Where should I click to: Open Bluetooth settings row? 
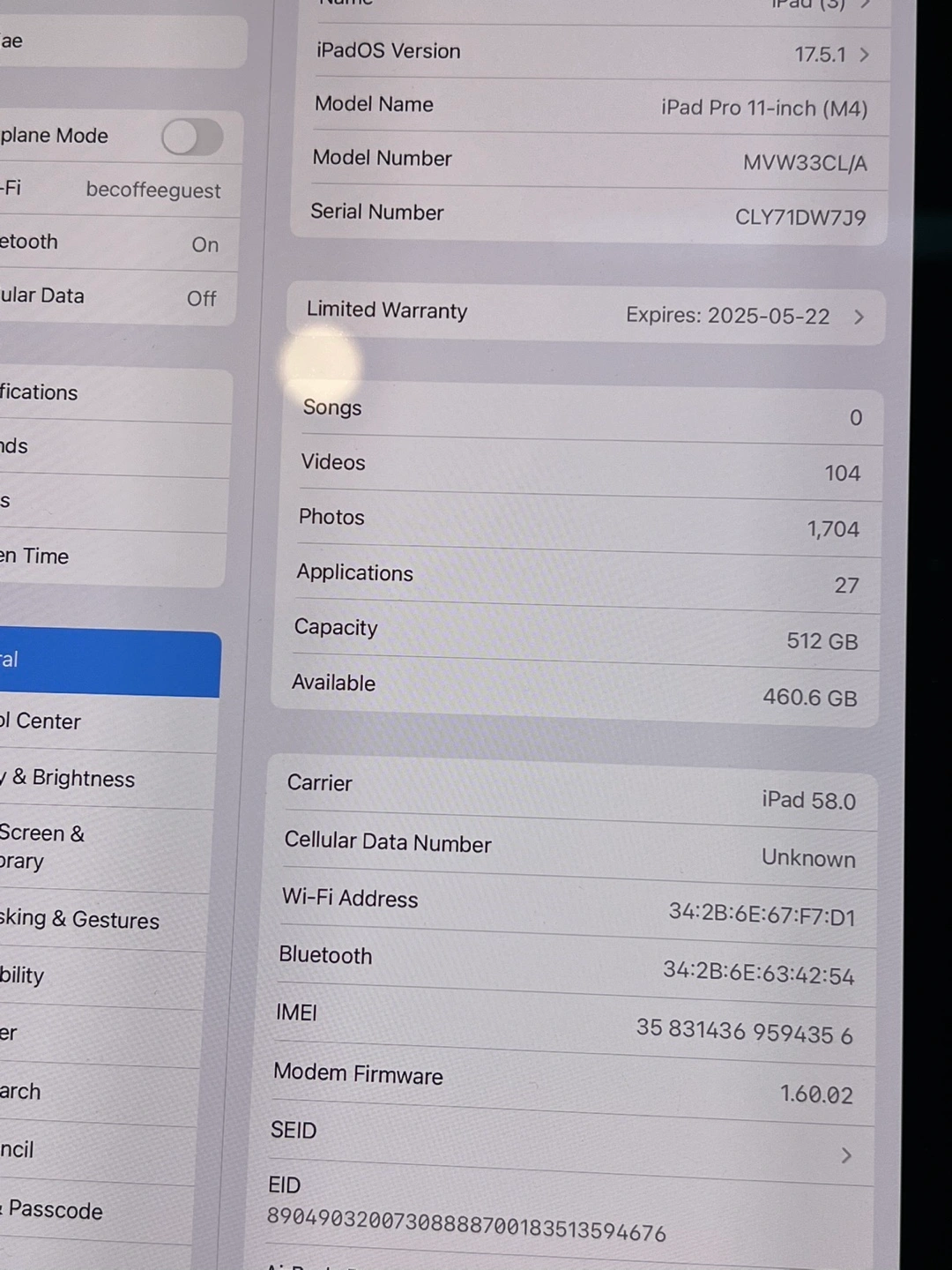pyautogui.click(x=119, y=243)
